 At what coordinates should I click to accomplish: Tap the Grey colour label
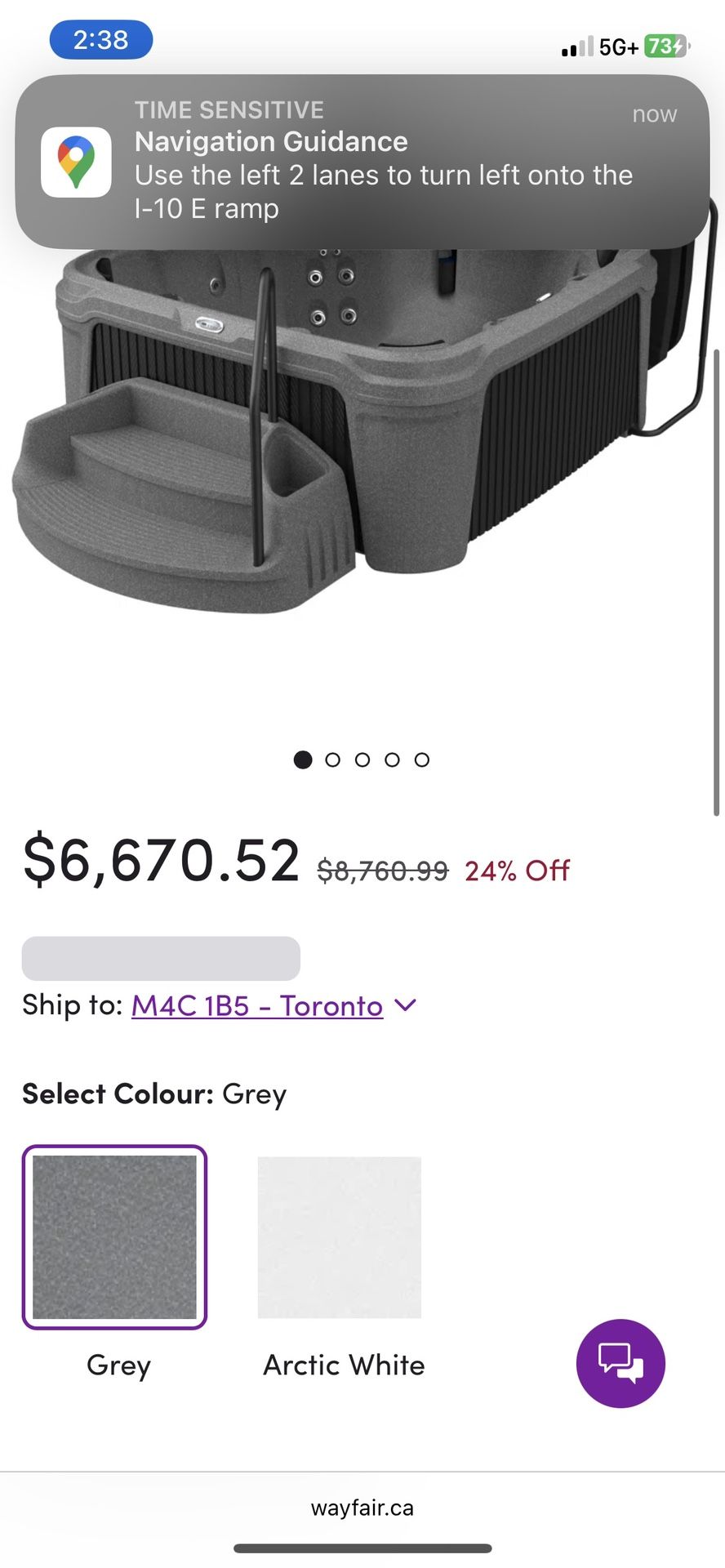coord(118,1365)
